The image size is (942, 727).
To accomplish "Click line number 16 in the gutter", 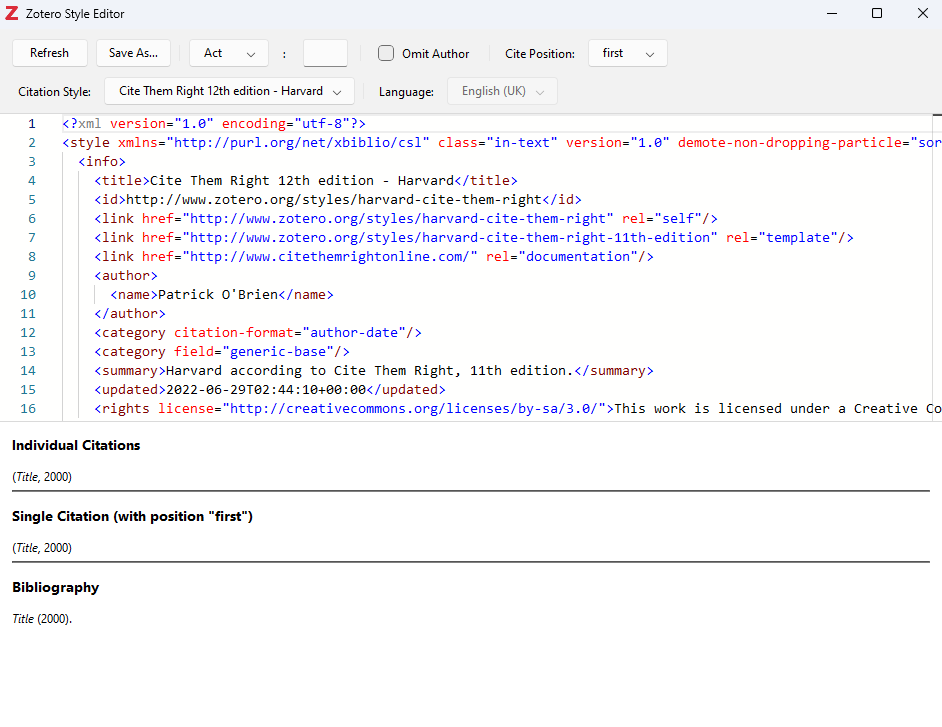I will pyautogui.click(x=28, y=409).
